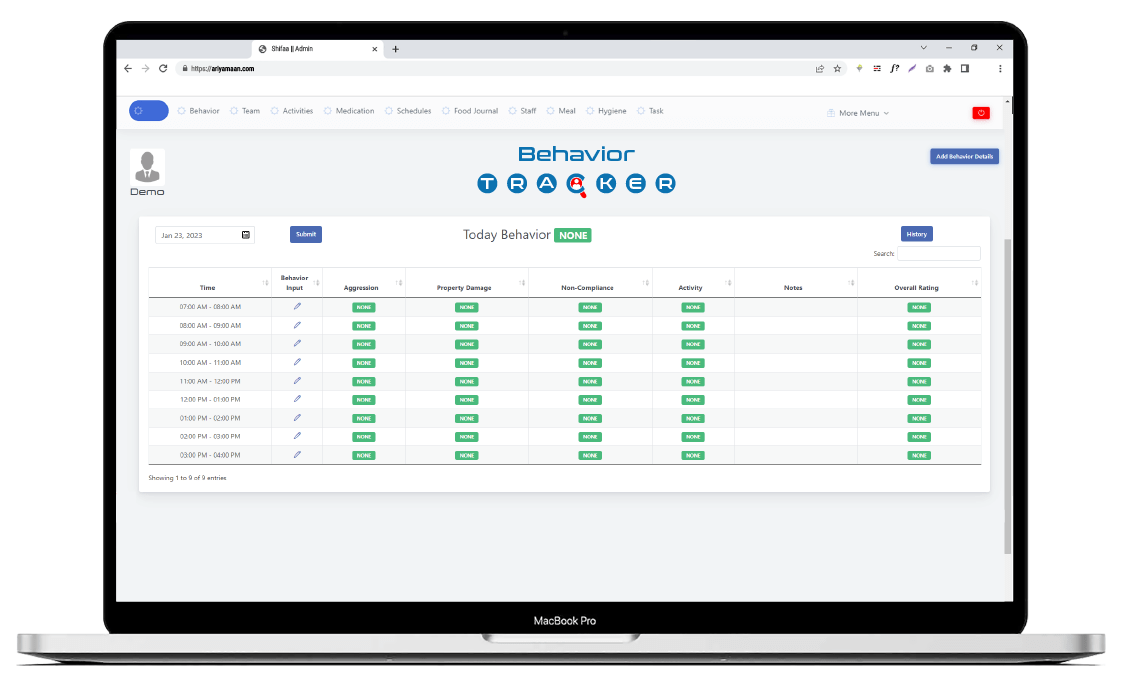The width and height of the screenshot is (1122, 687).
Task: Click the red power logout icon
Action: (980, 113)
